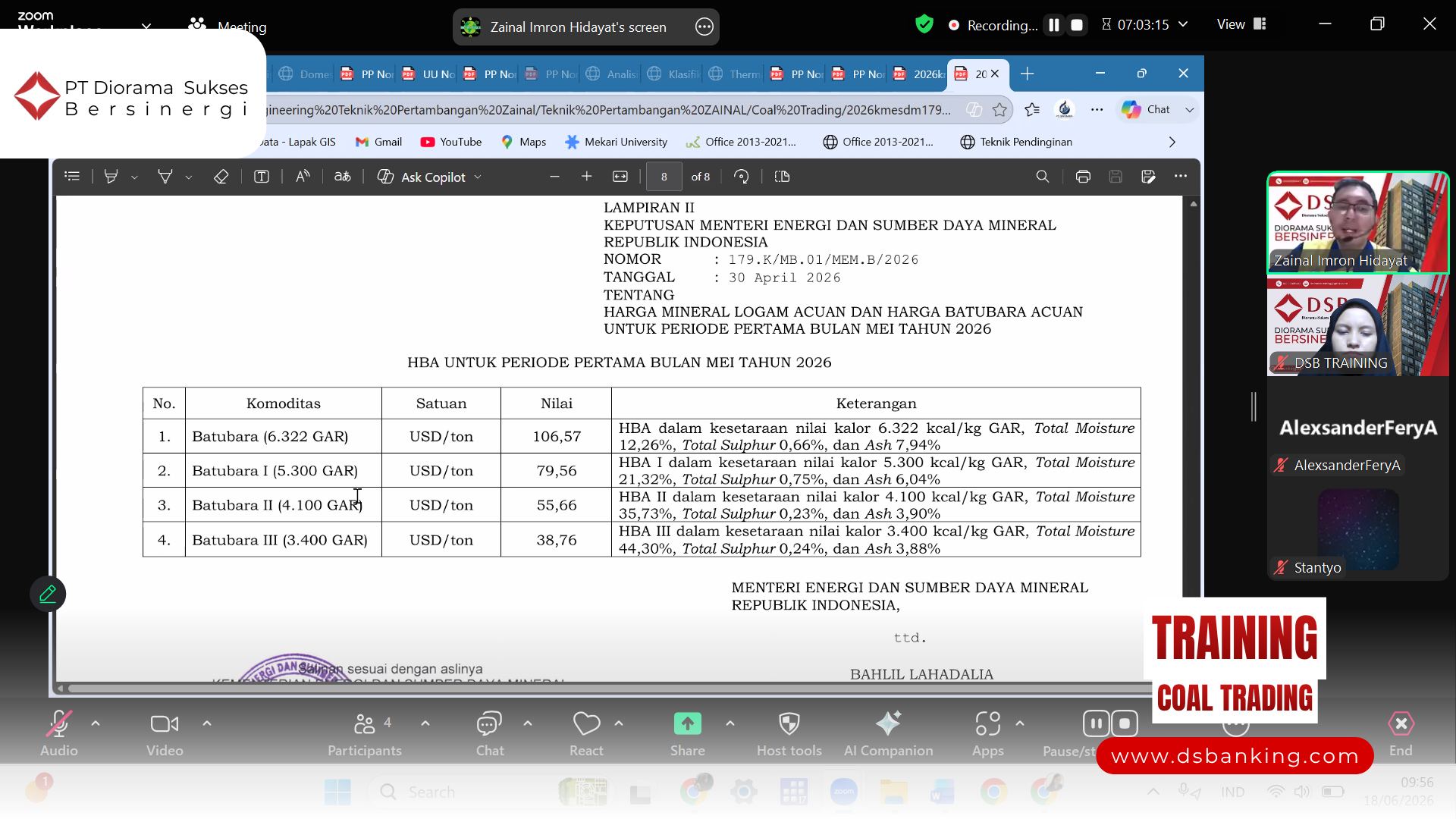Open the browser favorites list icon

(1032, 110)
